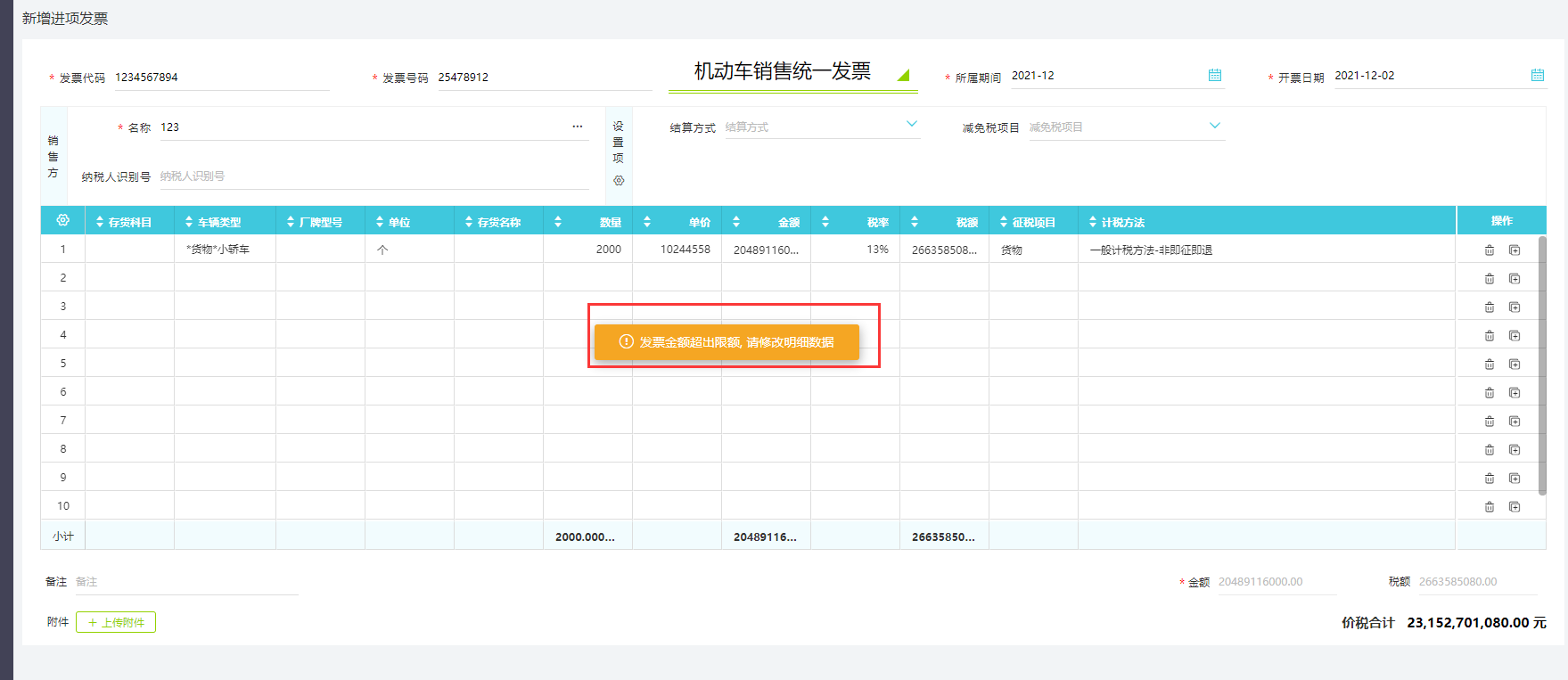Click trash icon for row 5

pos(1489,365)
